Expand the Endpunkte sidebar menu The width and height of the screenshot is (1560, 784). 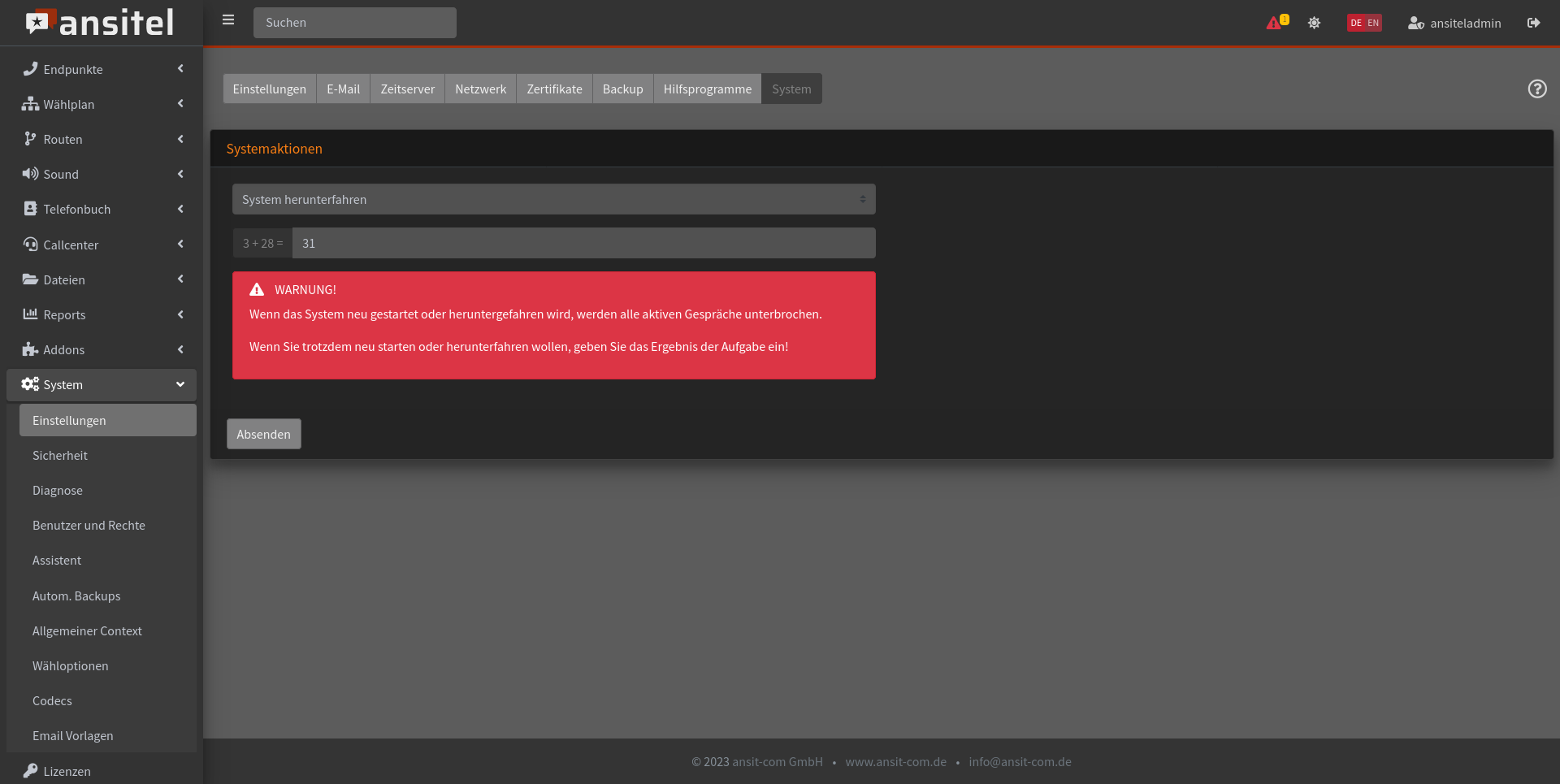click(102, 69)
